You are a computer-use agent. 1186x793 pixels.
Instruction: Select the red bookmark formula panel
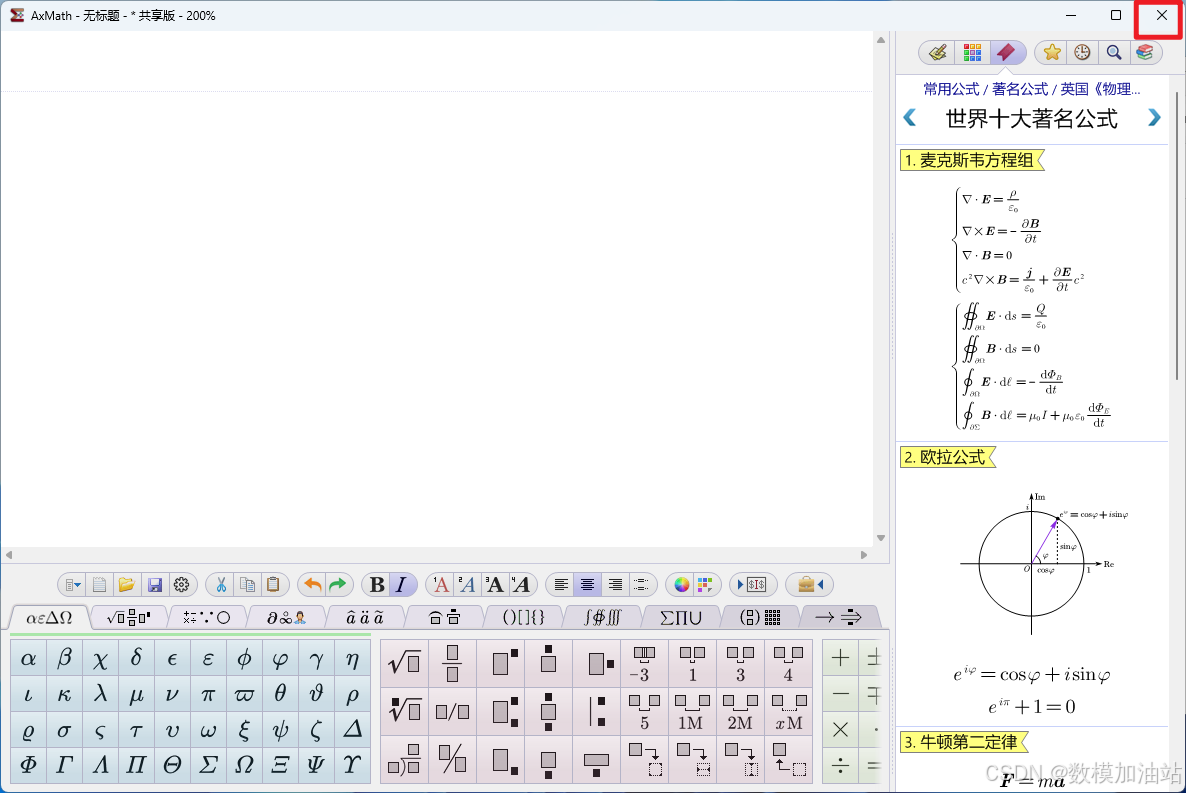pyautogui.click(x=1006, y=52)
